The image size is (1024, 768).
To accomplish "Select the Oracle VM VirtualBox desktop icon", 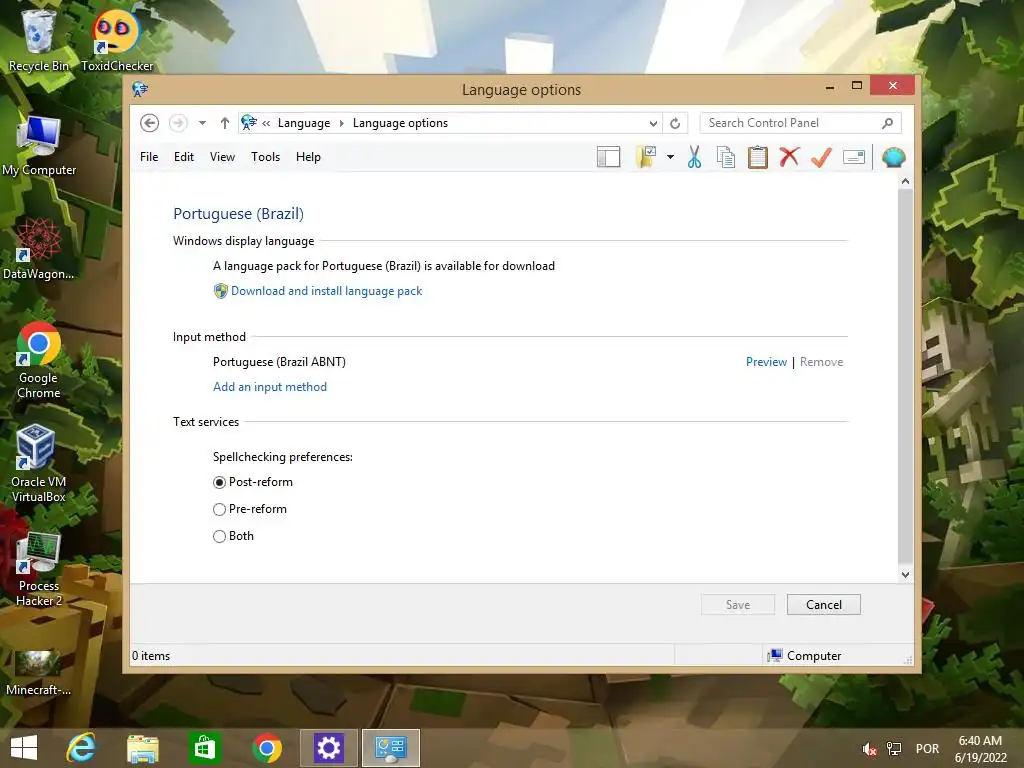I will (x=39, y=464).
